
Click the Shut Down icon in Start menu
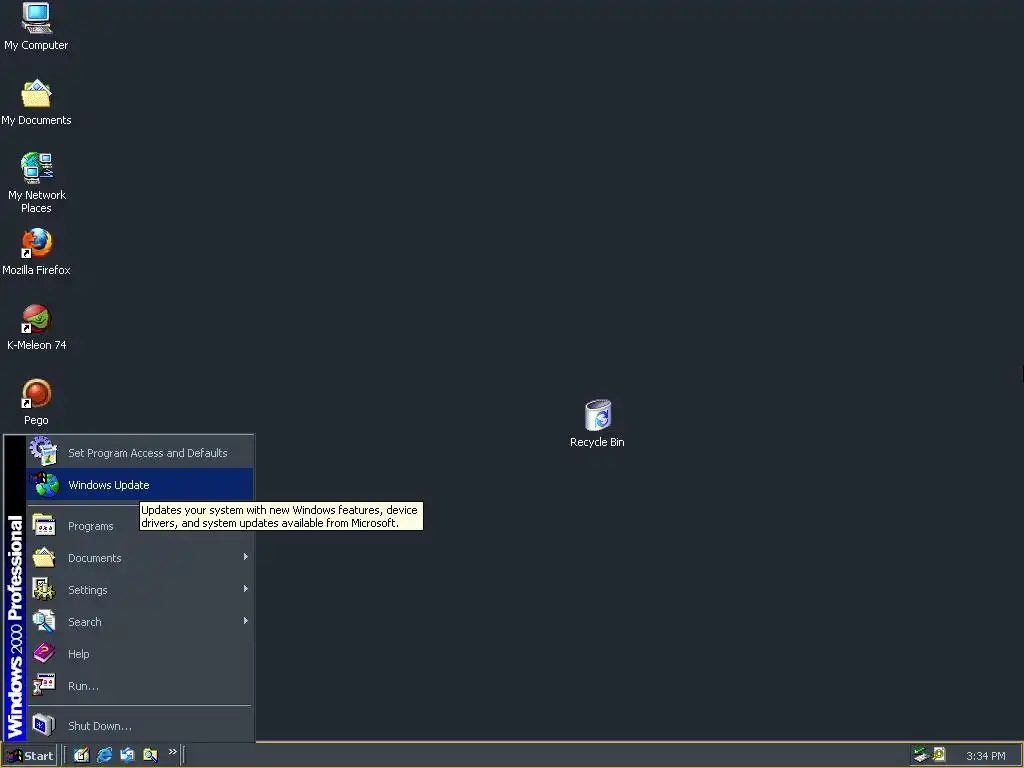click(44, 725)
